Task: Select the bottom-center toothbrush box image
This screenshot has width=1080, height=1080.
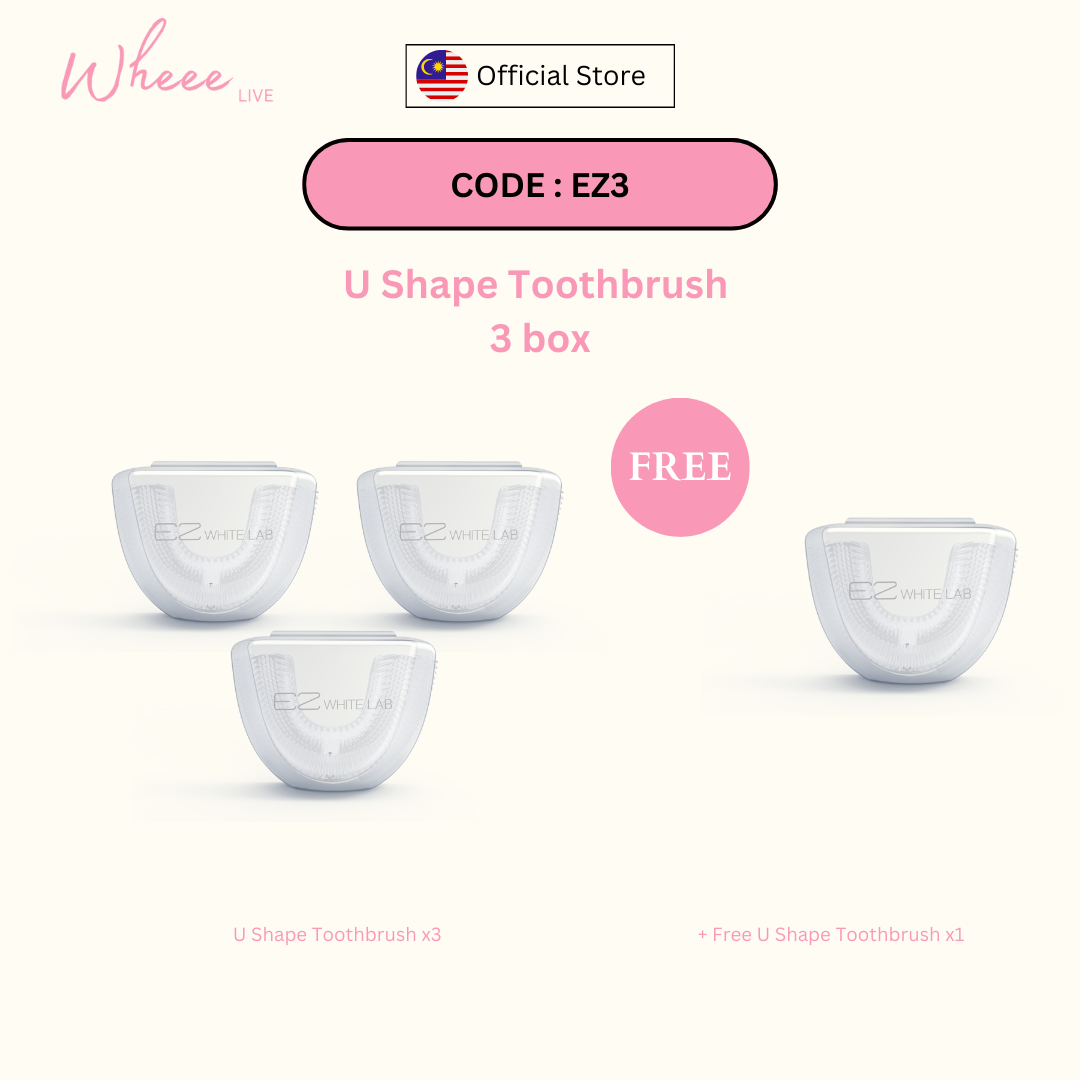Action: (x=333, y=711)
